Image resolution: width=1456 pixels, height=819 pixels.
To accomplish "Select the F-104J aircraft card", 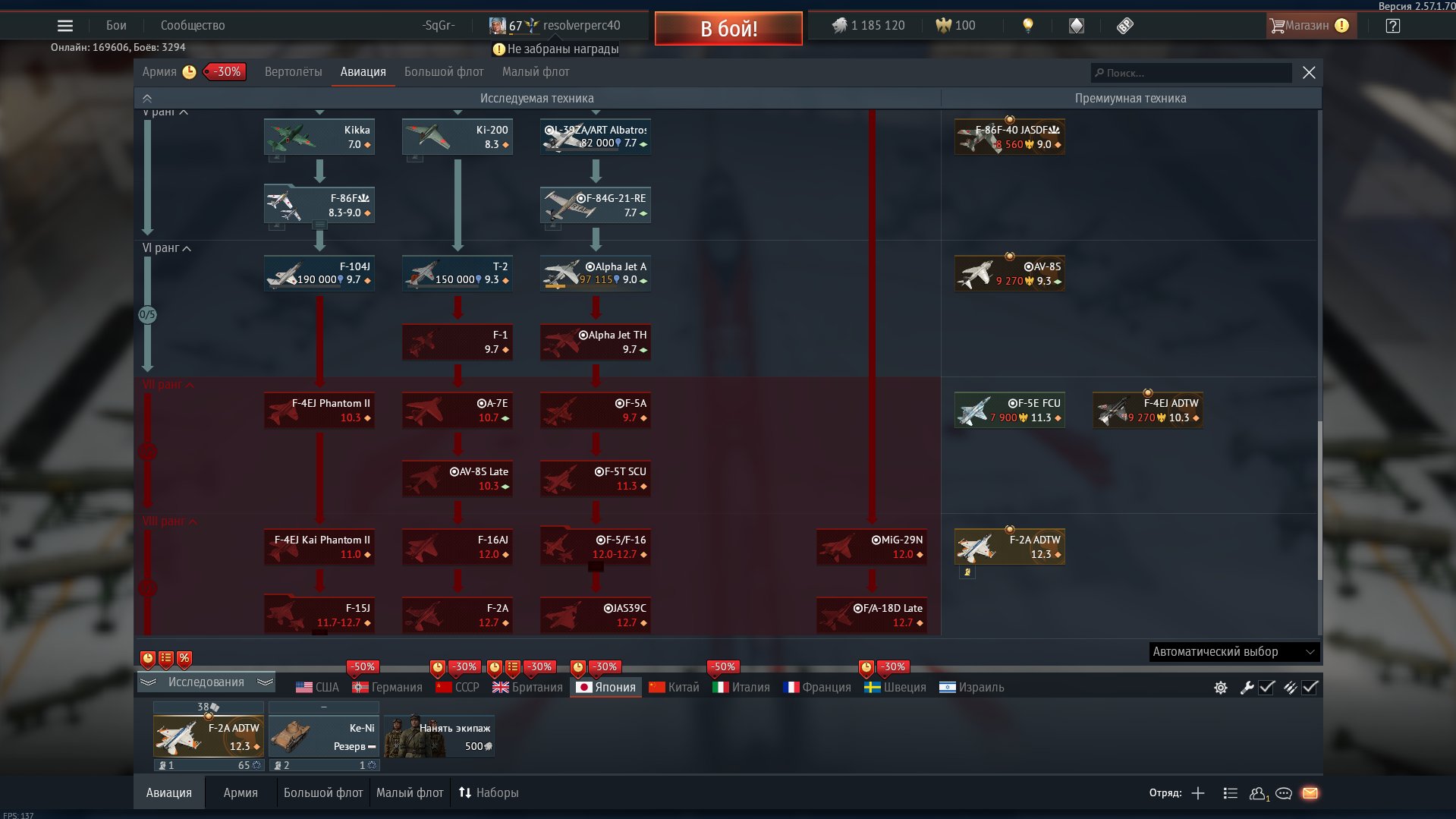I will click(x=319, y=274).
